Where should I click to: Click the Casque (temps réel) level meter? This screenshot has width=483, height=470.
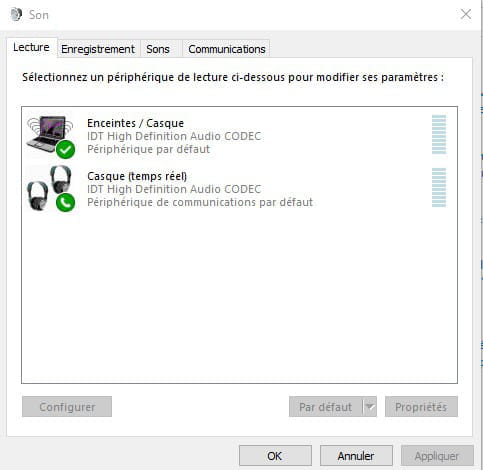point(439,188)
